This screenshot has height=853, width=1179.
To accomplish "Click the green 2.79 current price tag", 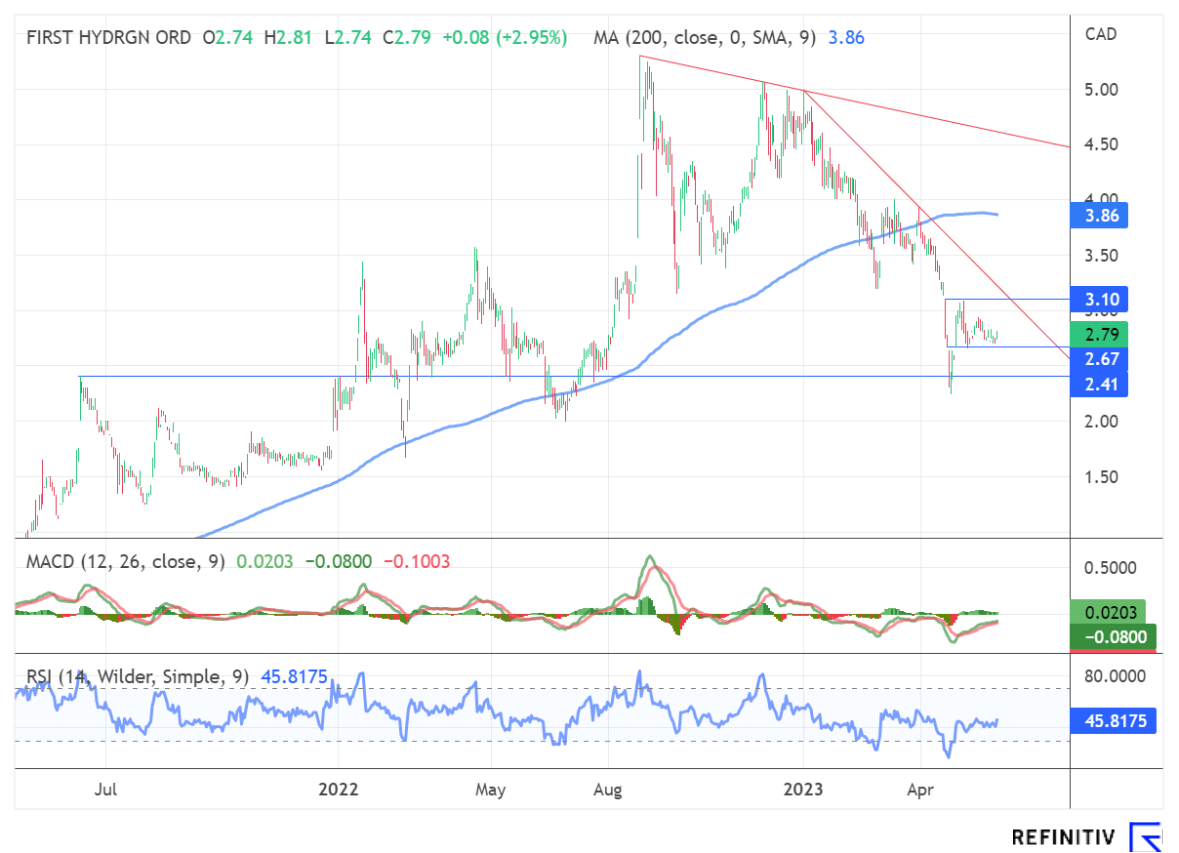I will click(1099, 333).
